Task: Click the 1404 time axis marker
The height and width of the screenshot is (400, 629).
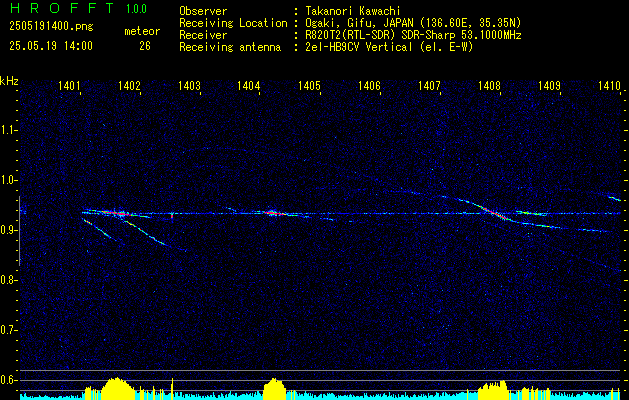Action: pyautogui.click(x=249, y=85)
